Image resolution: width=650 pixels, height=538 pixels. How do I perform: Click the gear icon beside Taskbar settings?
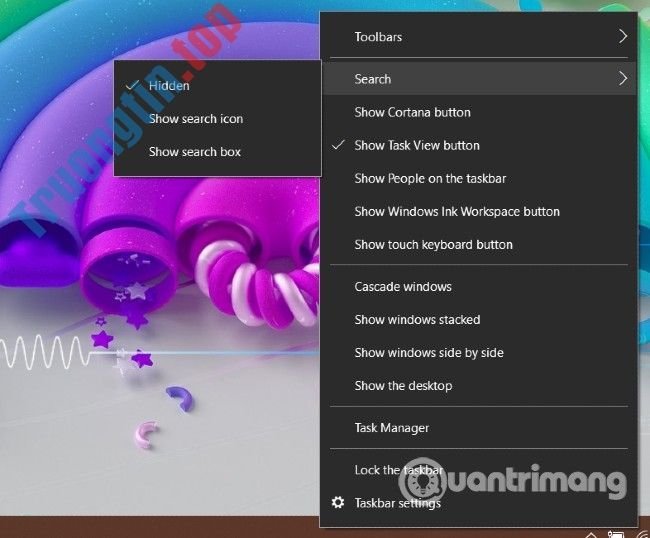click(338, 503)
